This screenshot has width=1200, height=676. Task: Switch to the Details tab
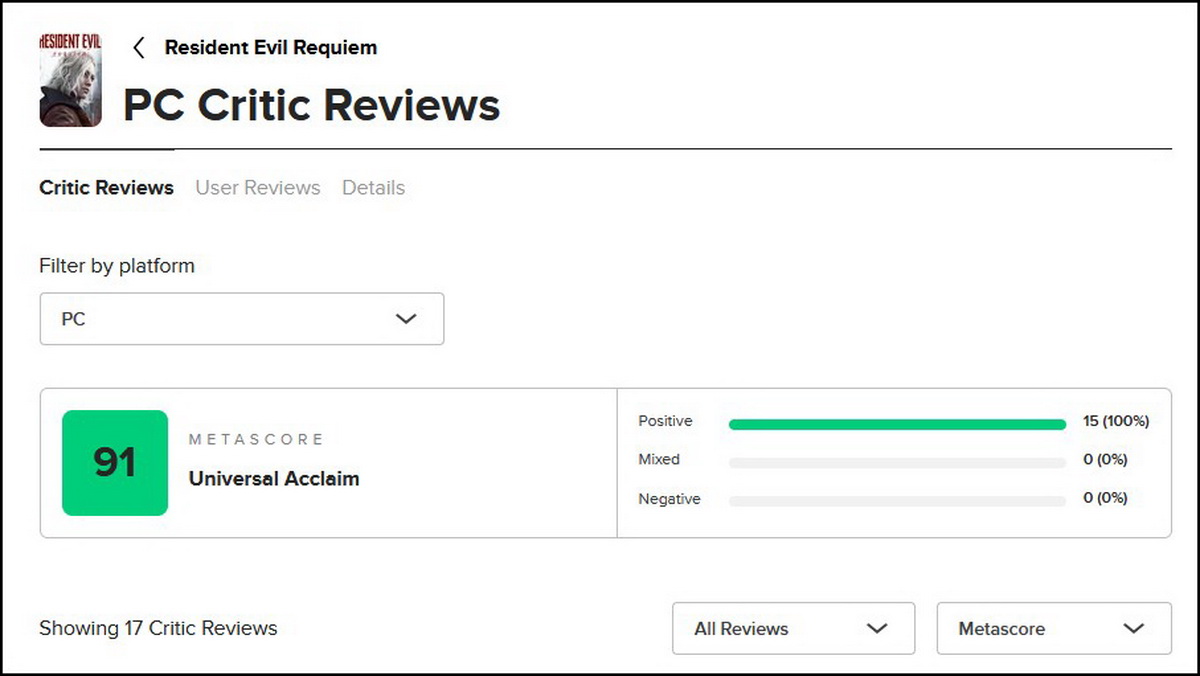pos(373,187)
